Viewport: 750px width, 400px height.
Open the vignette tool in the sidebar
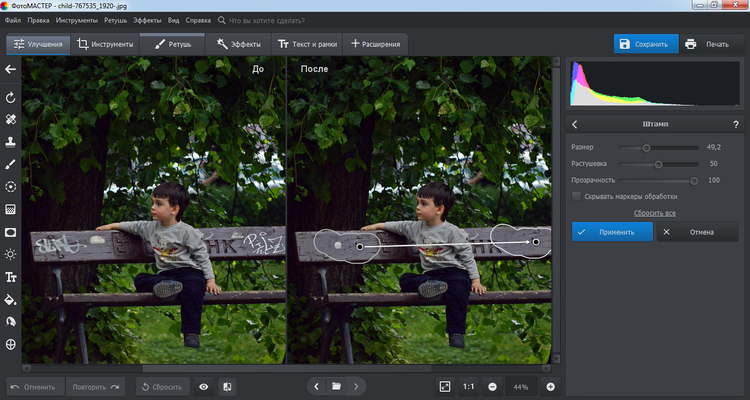[11, 232]
